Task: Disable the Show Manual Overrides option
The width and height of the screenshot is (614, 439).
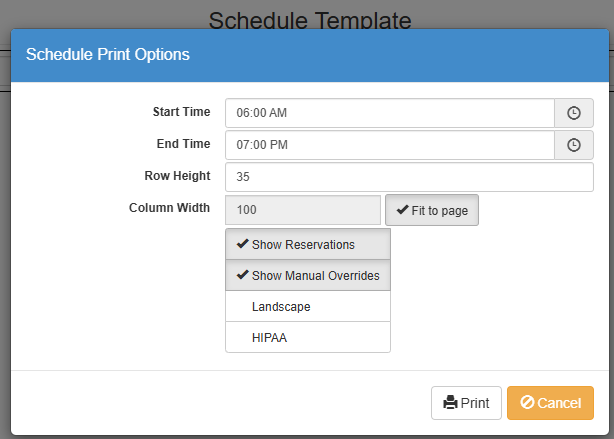Action: (308, 275)
